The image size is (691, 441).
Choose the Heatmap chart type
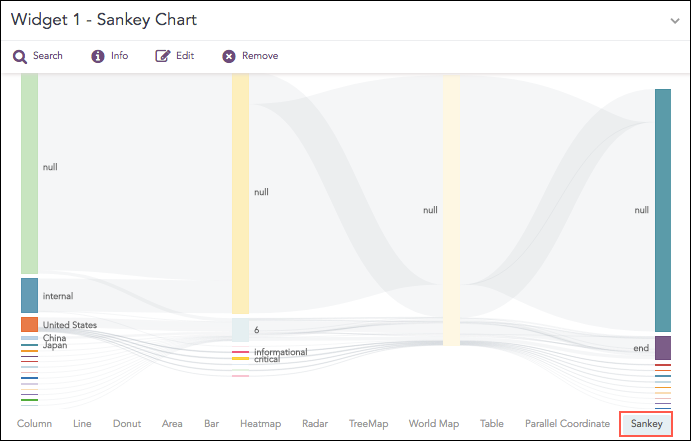point(260,424)
